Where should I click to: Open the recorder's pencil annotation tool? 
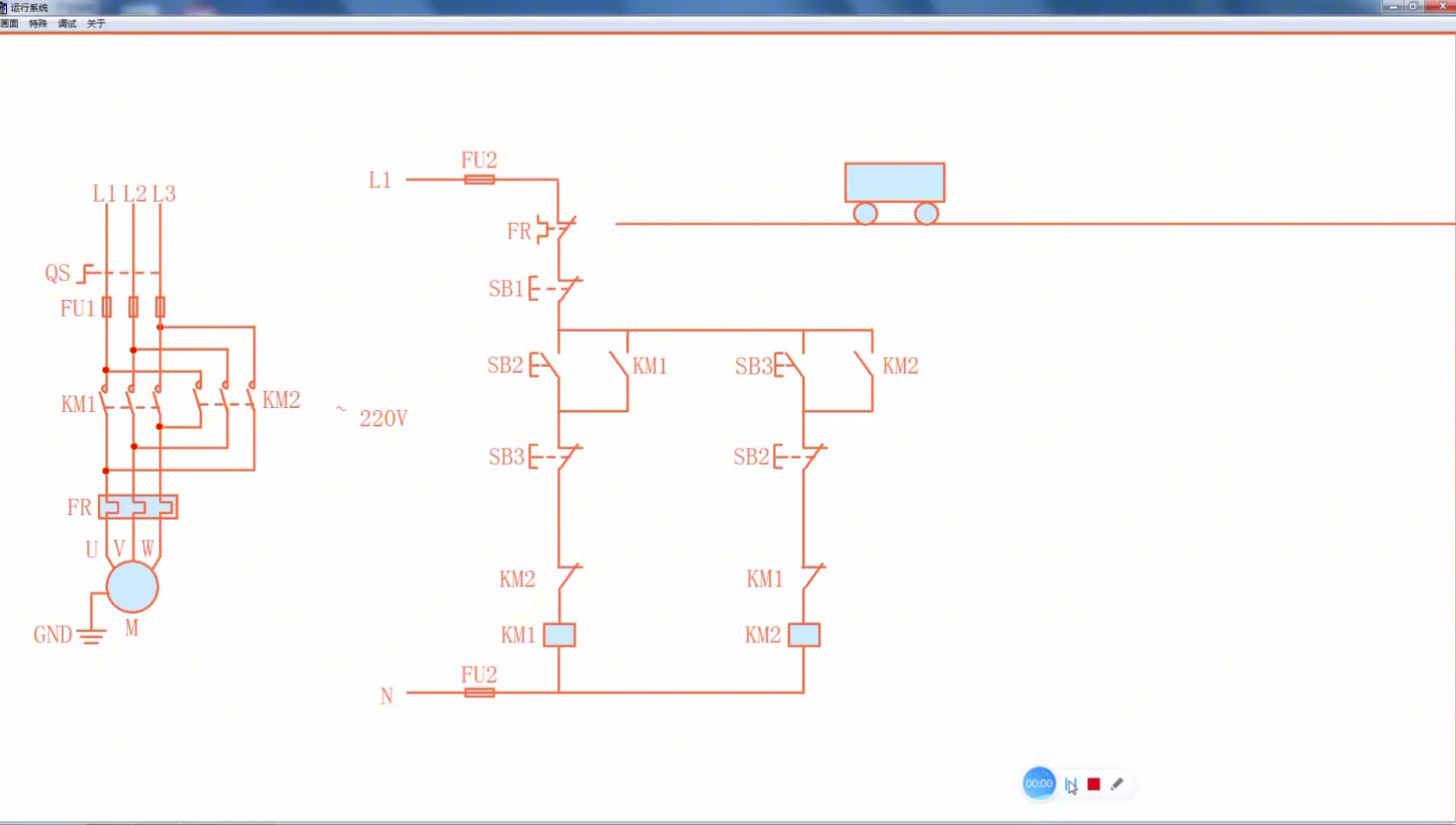pos(1117,784)
